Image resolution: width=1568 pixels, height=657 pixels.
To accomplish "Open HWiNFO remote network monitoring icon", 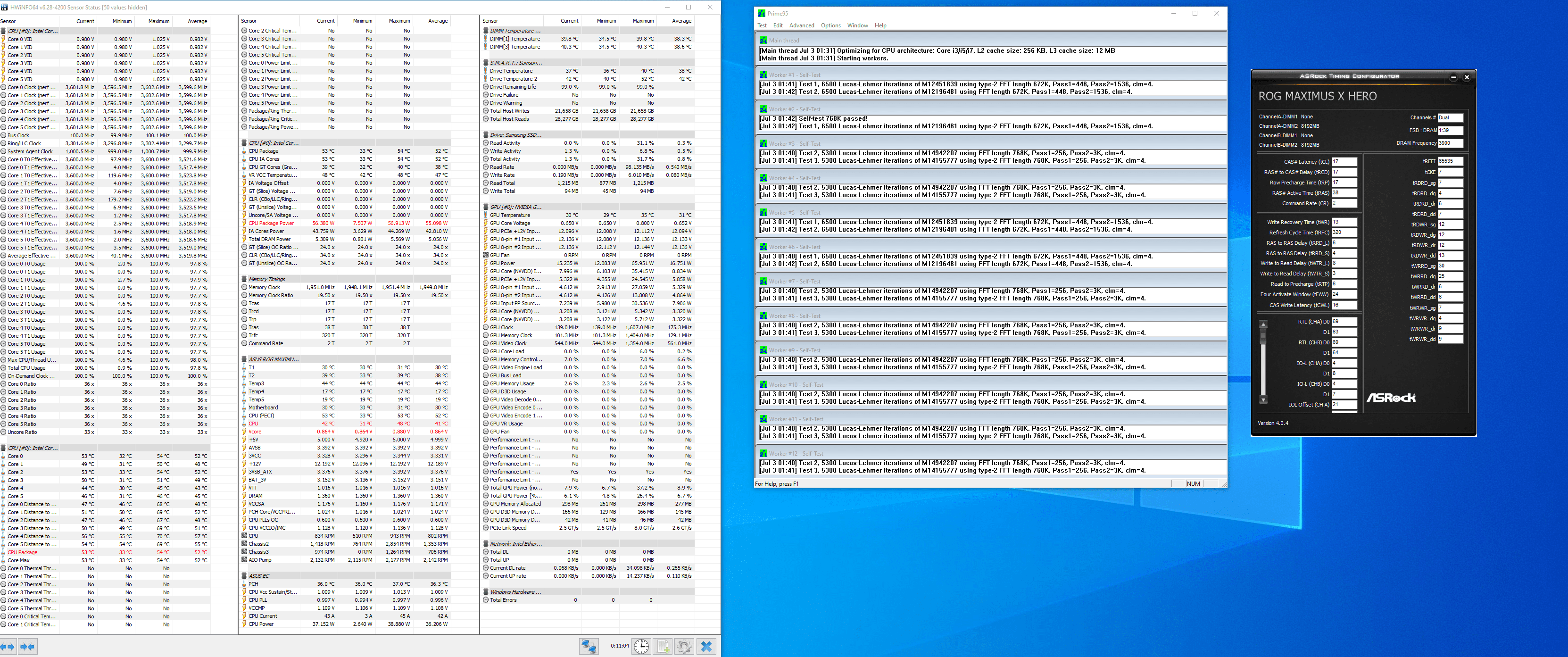I will pos(589,646).
